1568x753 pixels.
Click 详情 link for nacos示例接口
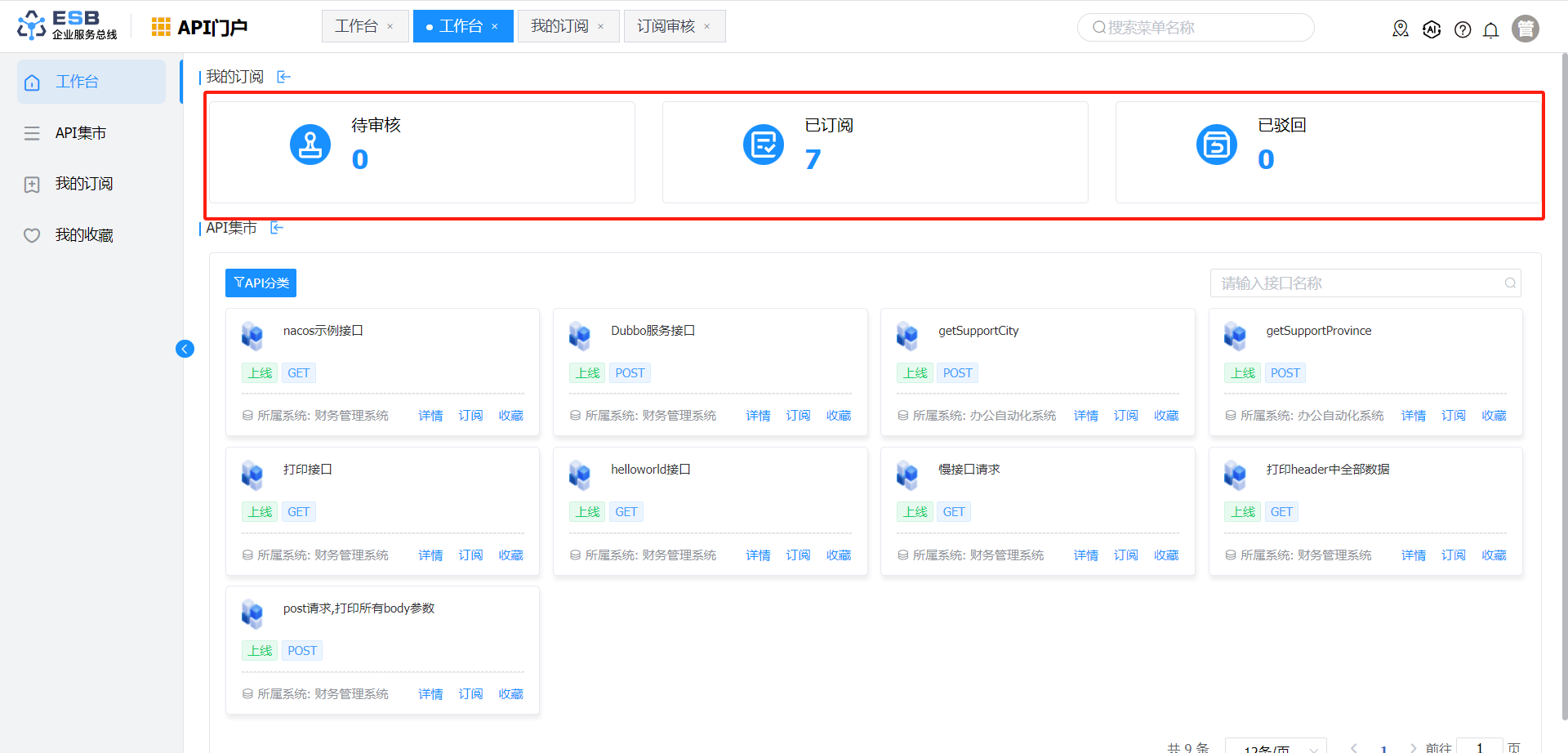tap(430, 416)
